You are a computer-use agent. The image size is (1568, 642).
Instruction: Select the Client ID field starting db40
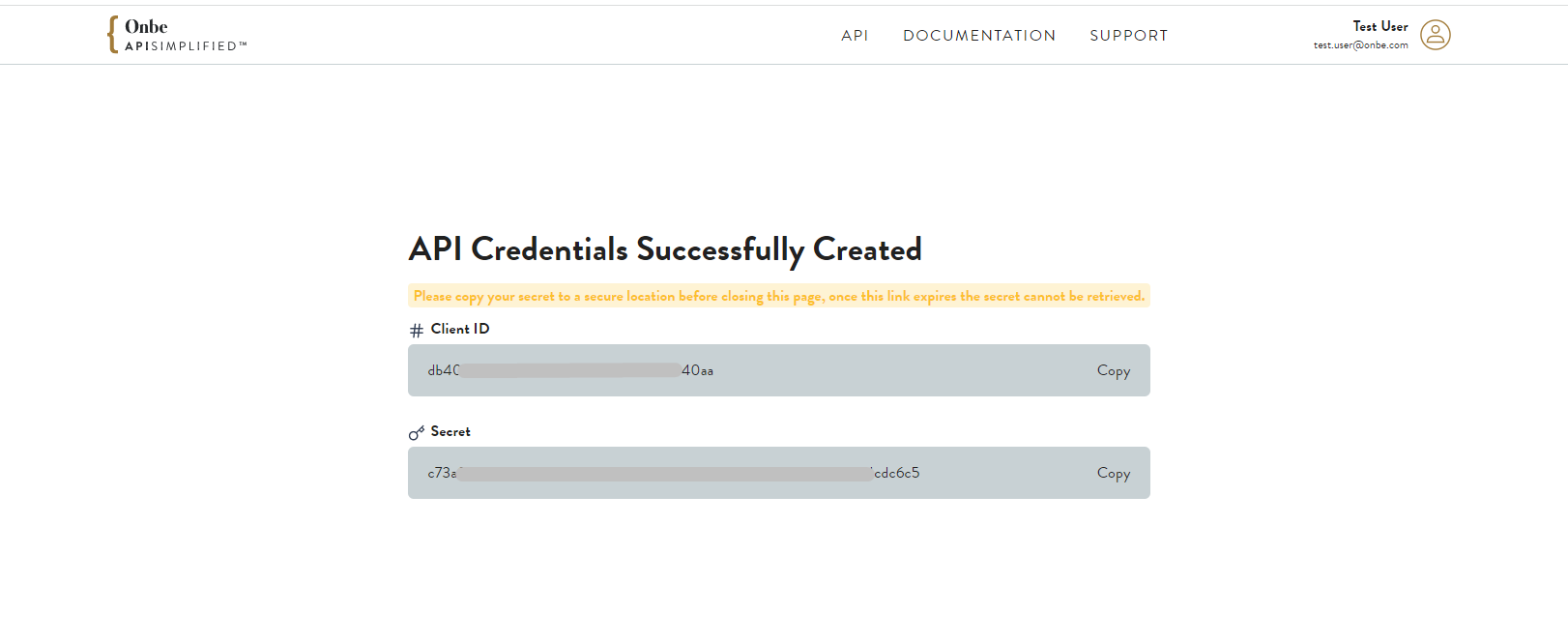(779, 370)
